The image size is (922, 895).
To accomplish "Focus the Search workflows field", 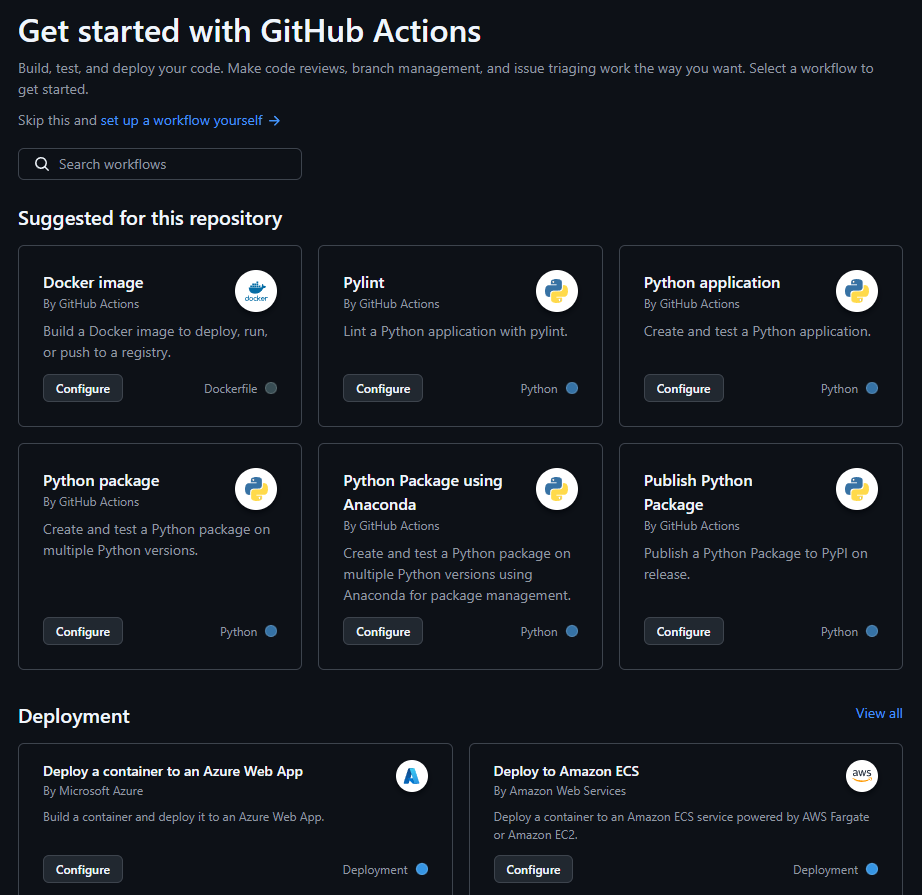I will [x=160, y=164].
